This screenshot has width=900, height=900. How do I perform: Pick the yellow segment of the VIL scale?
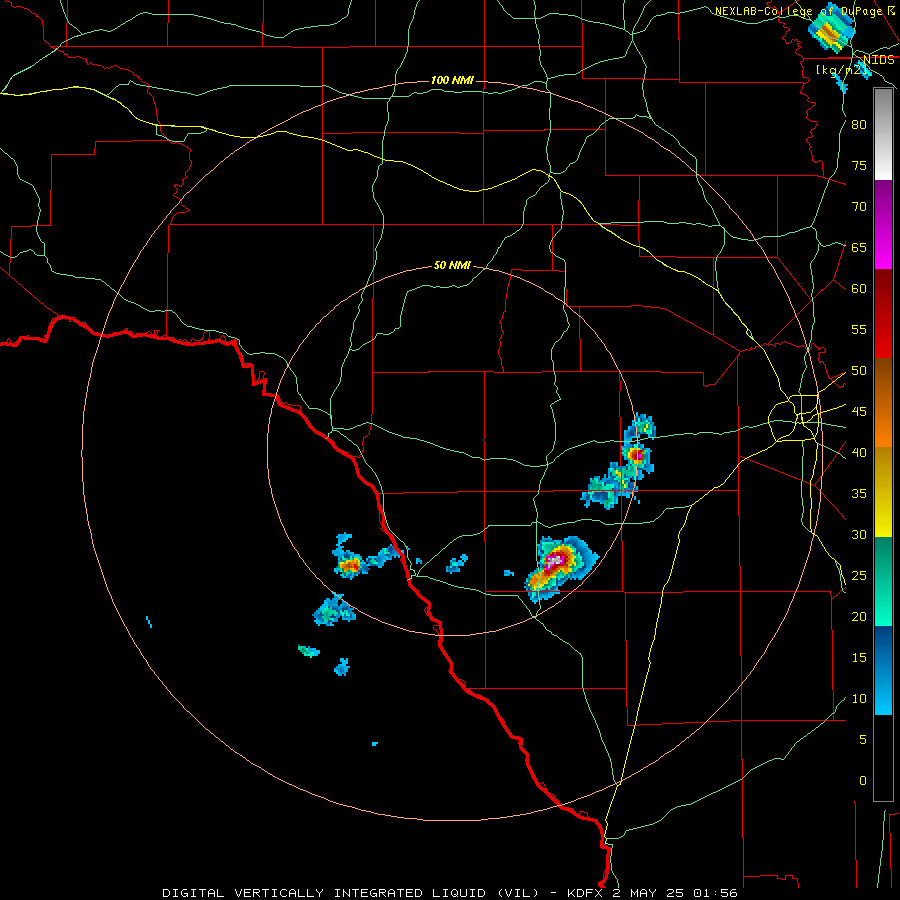[883, 492]
